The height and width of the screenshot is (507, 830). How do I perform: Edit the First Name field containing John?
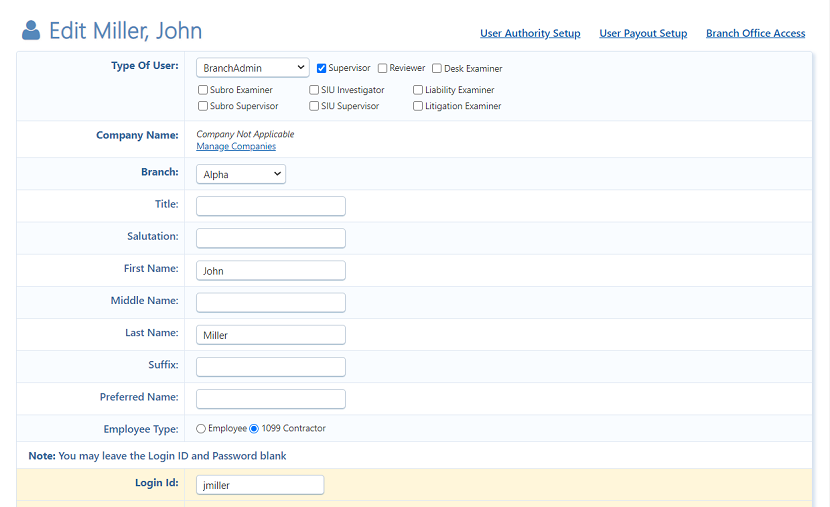[x=271, y=270]
